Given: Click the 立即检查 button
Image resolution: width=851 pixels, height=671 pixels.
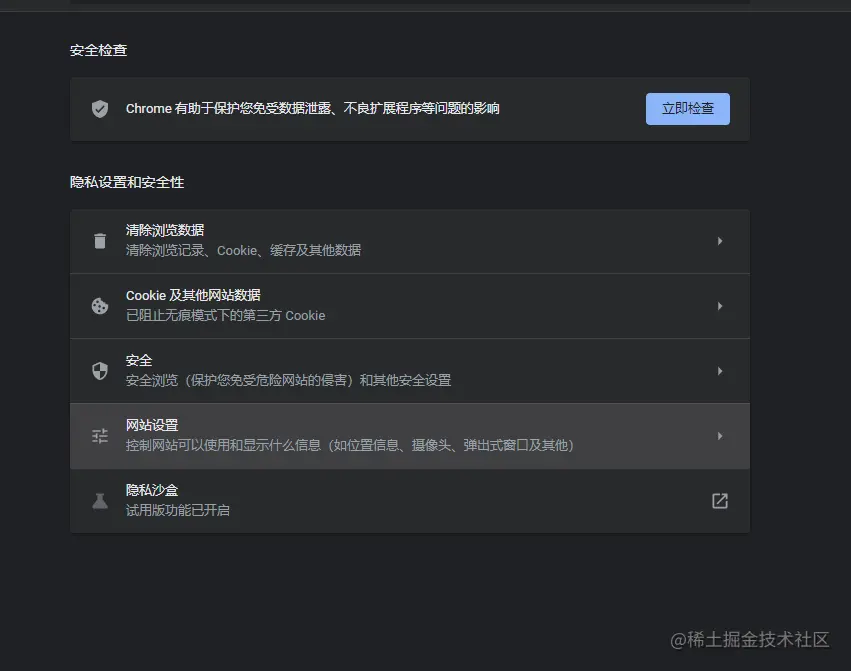Looking at the screenshot, I should 687,108.
